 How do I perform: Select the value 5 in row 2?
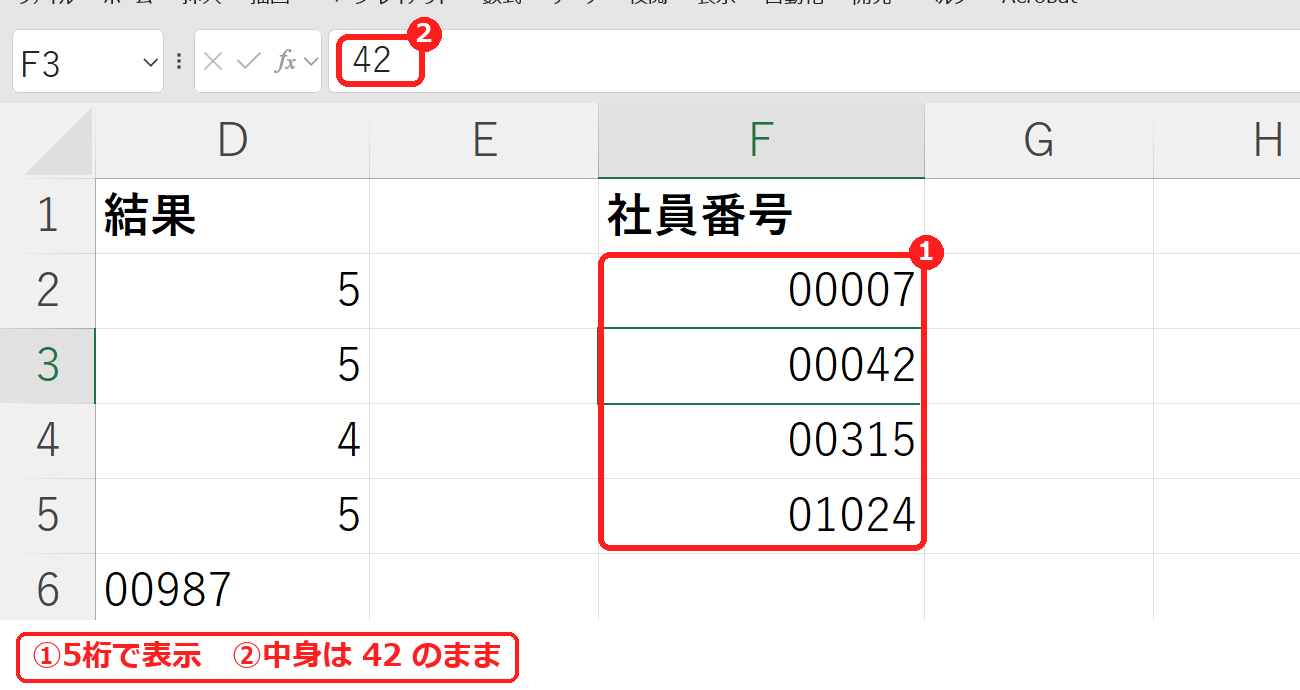point(232,291)
